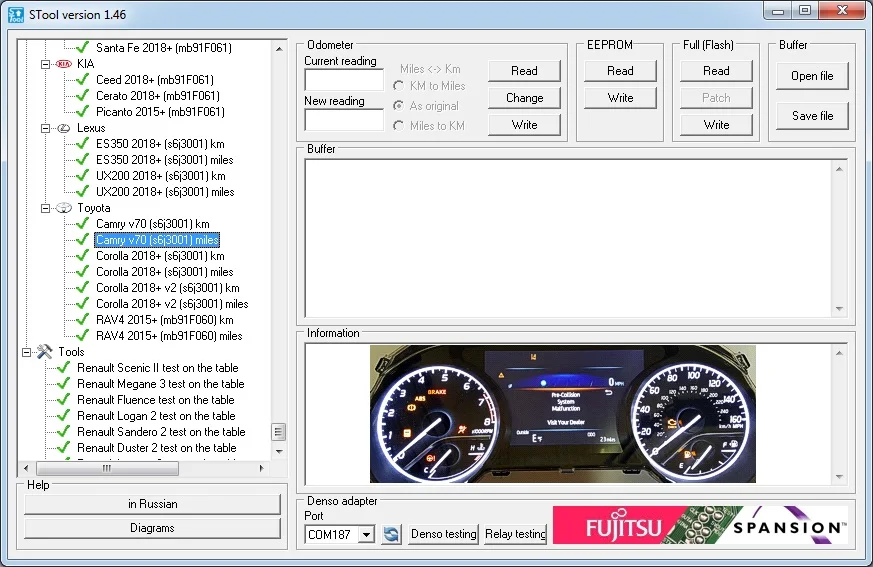Click the tree horizontal scrollbar thumb
The height and width of the screenshot is (567, 873).
[107, 468]
